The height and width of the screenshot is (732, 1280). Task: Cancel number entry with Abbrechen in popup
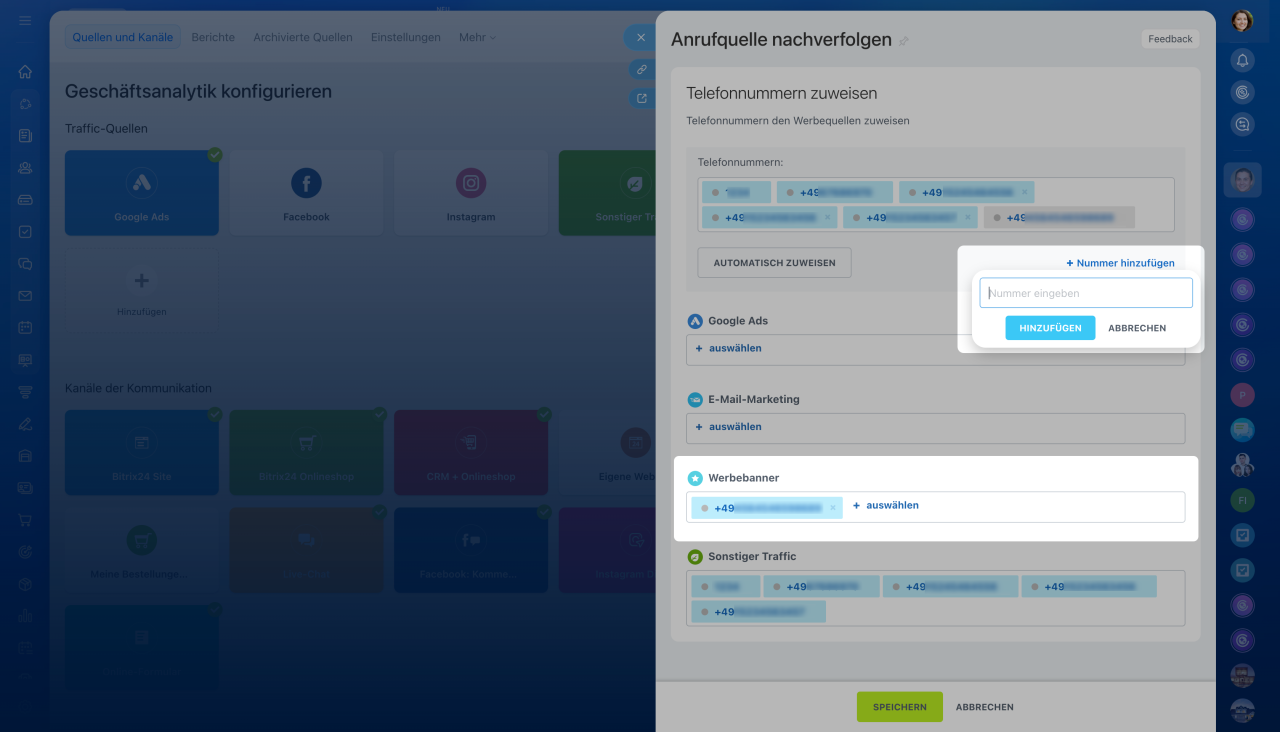click(1137, 328)
